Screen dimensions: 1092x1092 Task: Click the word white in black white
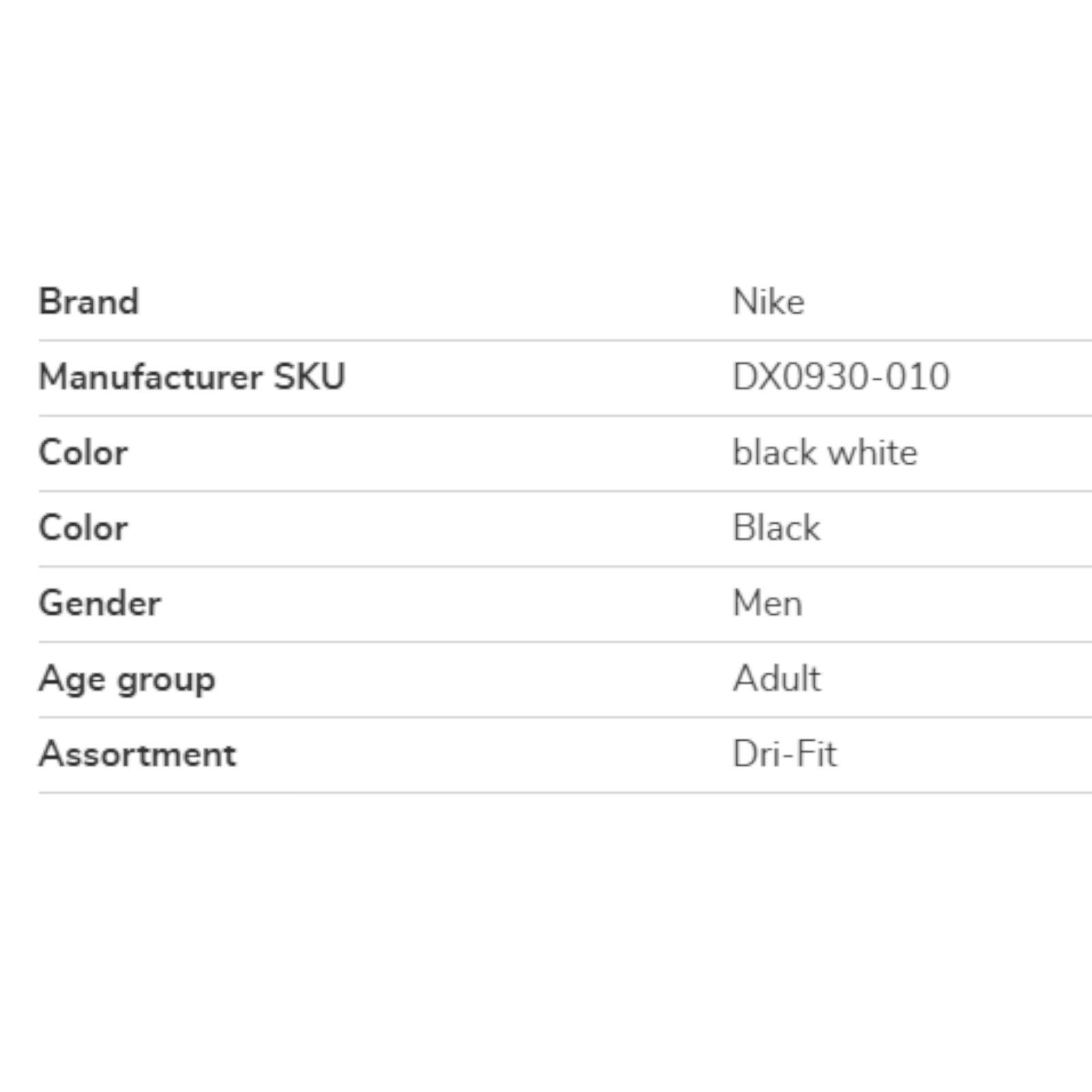click(873, 452)
